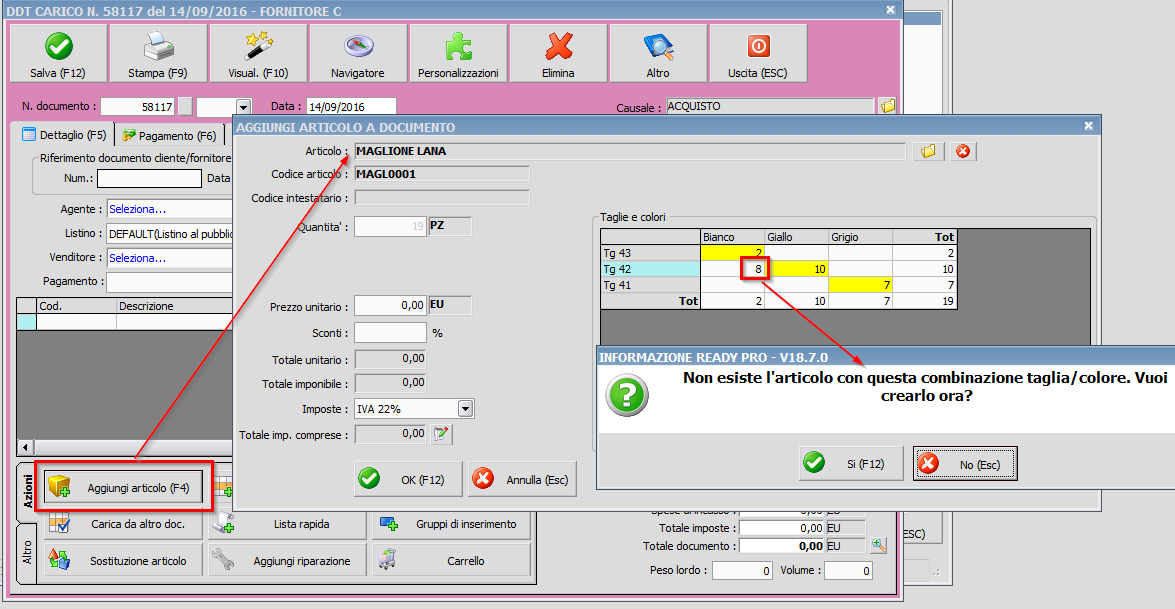
Task: Click the N. documento field
Action: (138, 106)
